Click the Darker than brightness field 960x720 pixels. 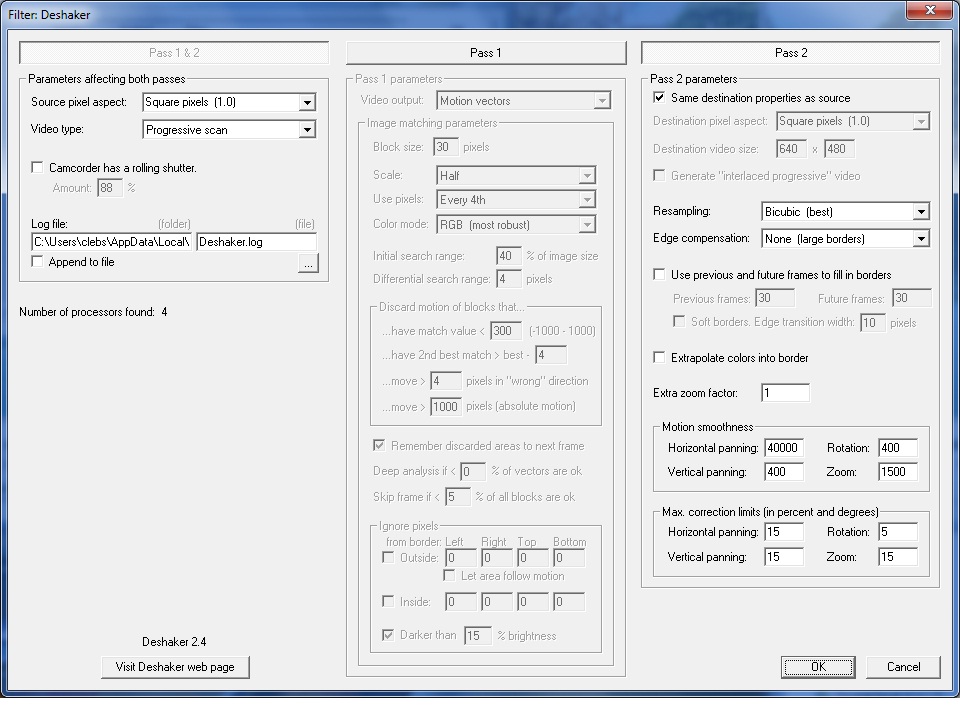pyautogui.click(x=478, y=636)
